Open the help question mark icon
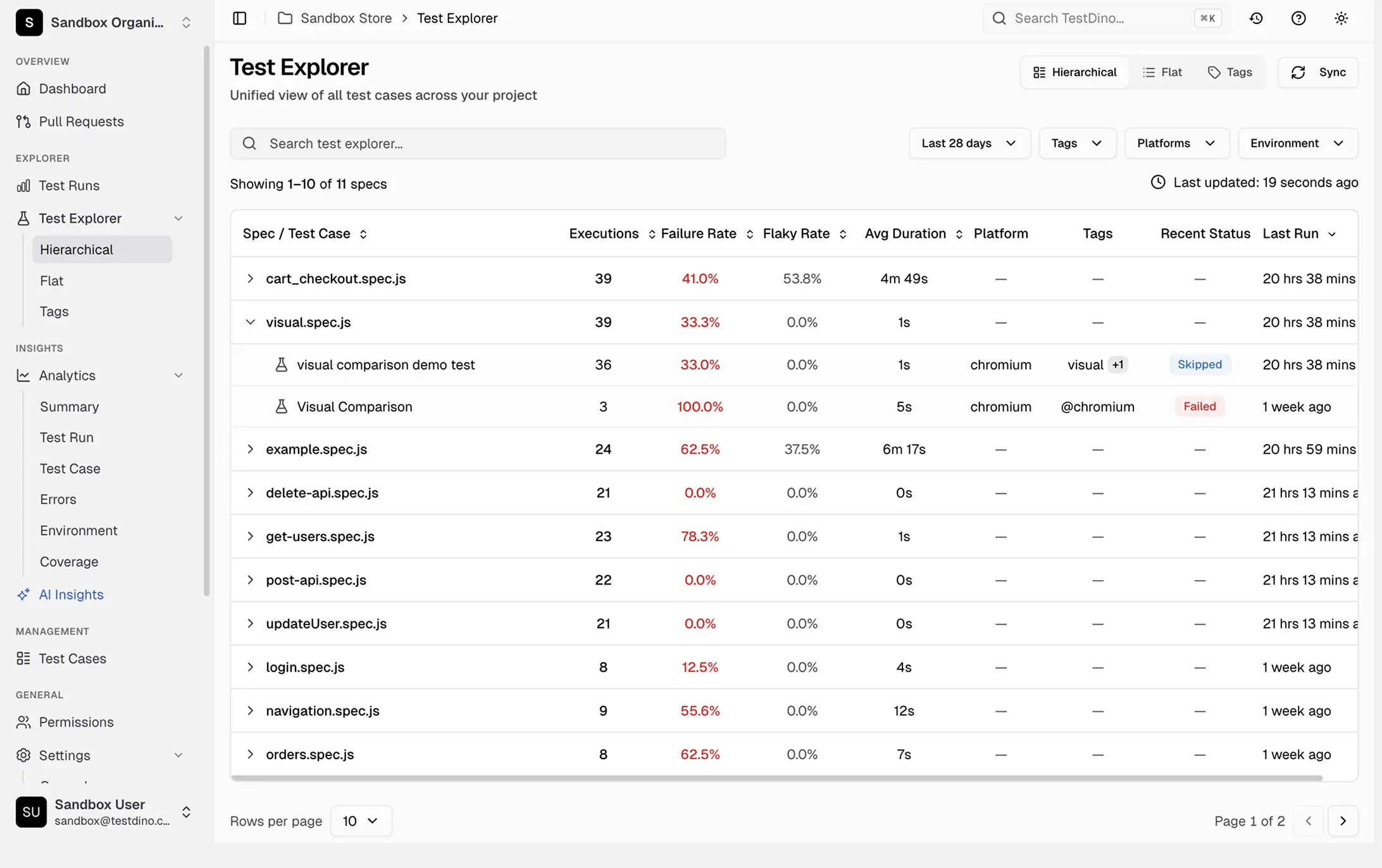Image resolution: width=1382 pixels, height=868 pixels. [x=1298, y=18]
